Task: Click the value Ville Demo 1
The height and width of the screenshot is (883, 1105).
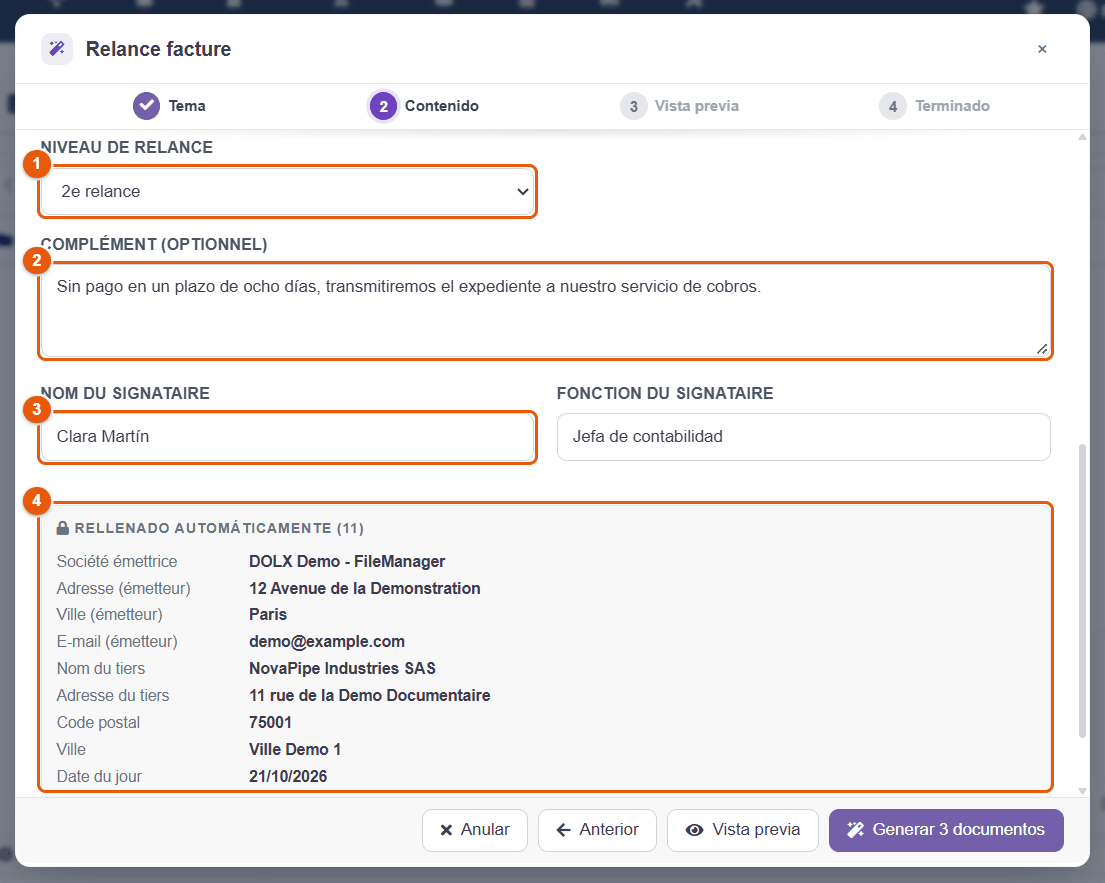Action: tap(295, 750)
